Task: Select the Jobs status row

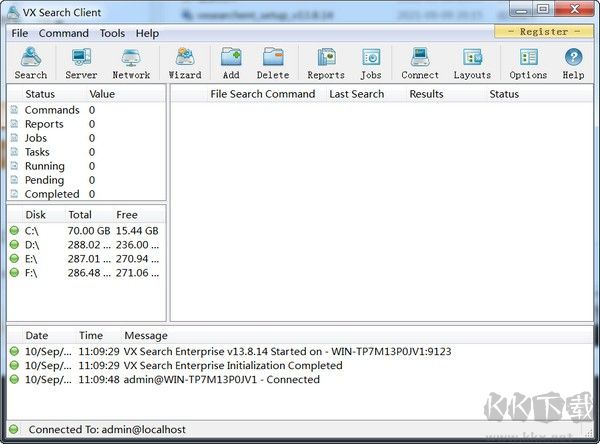Action: [x=86, y=138]
